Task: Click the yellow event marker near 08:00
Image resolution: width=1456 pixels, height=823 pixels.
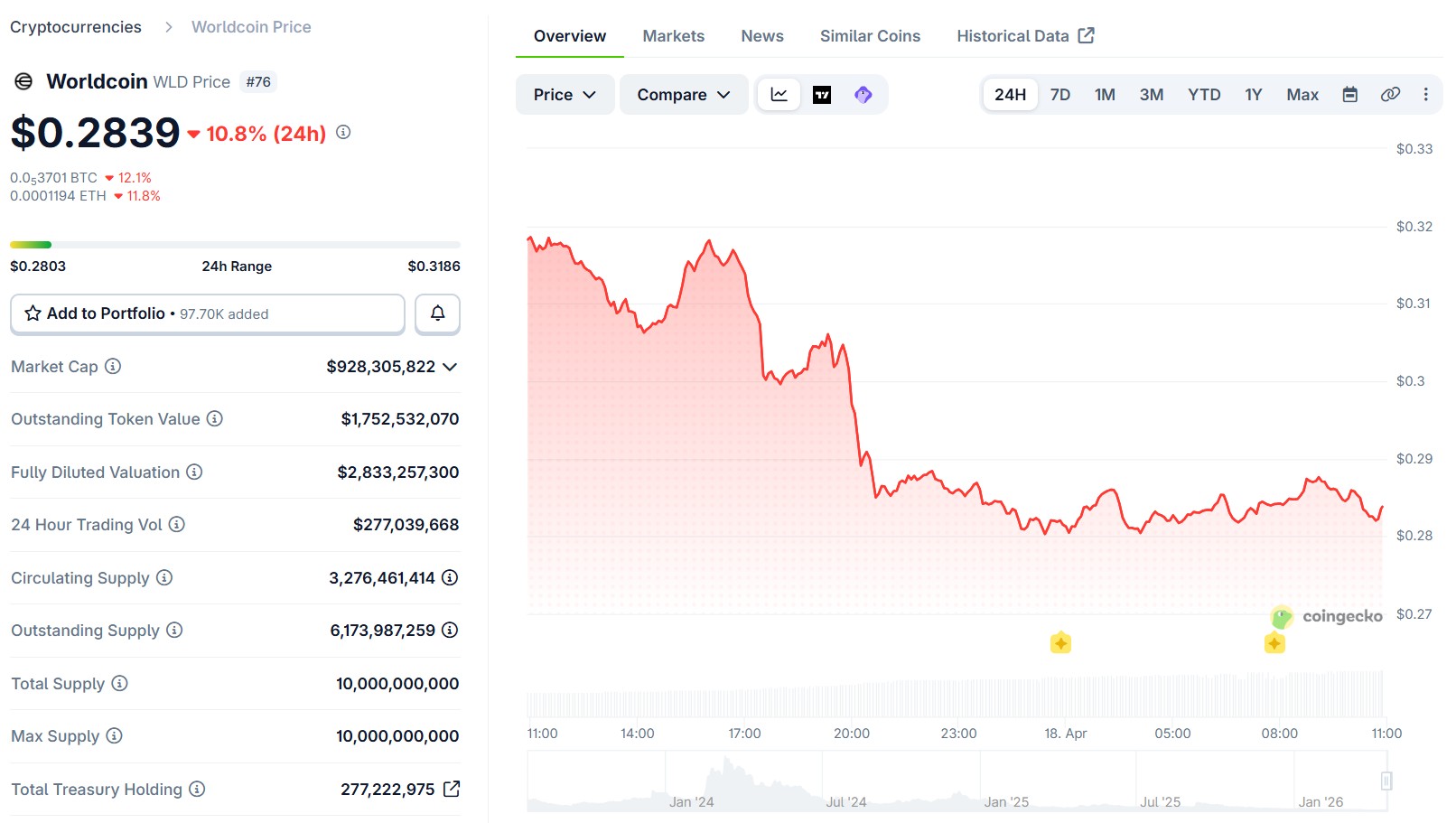Action: (1274, 643)
